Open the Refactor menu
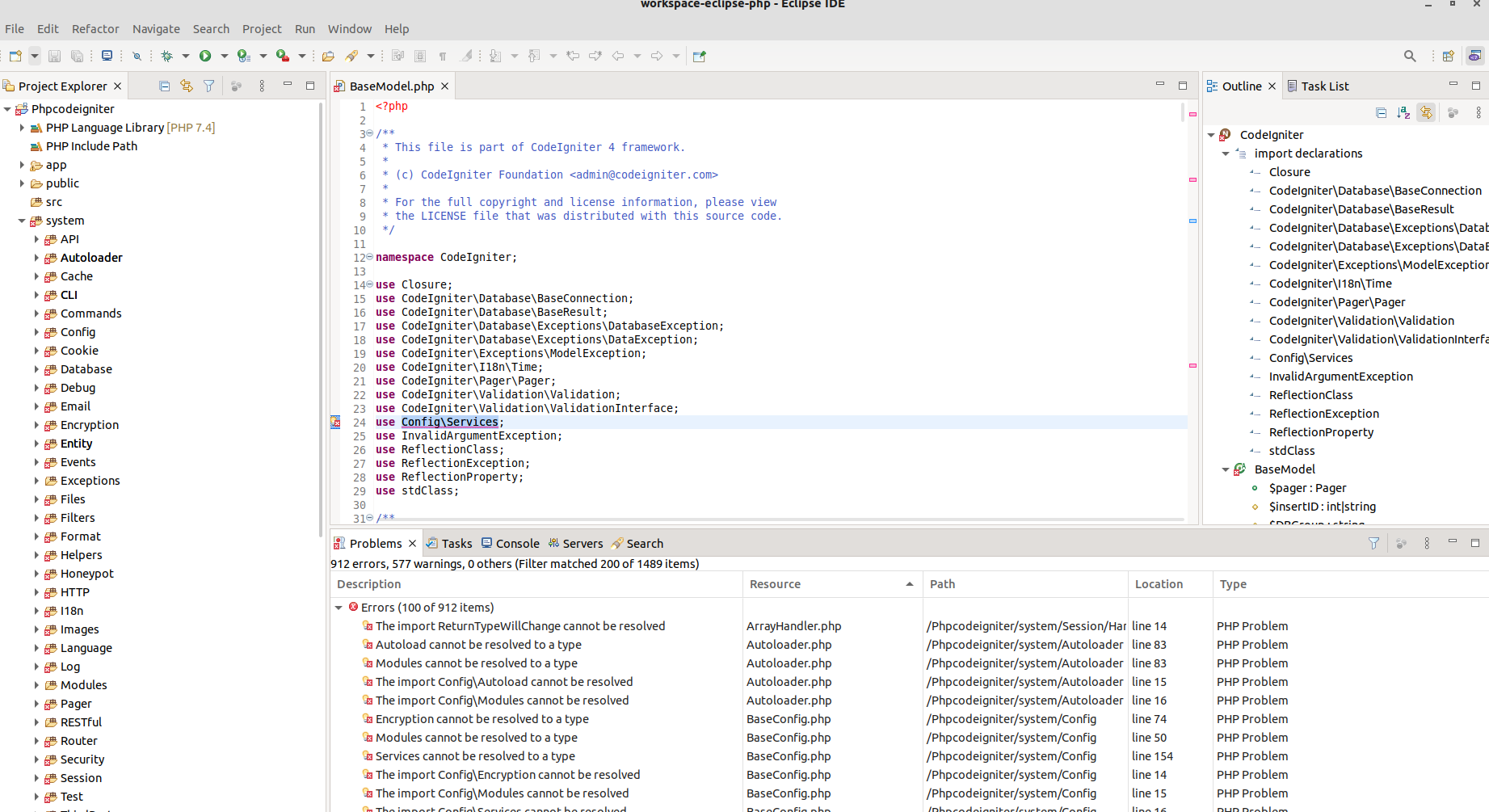This screenshot has width=1489, height=812. point(95,28)
